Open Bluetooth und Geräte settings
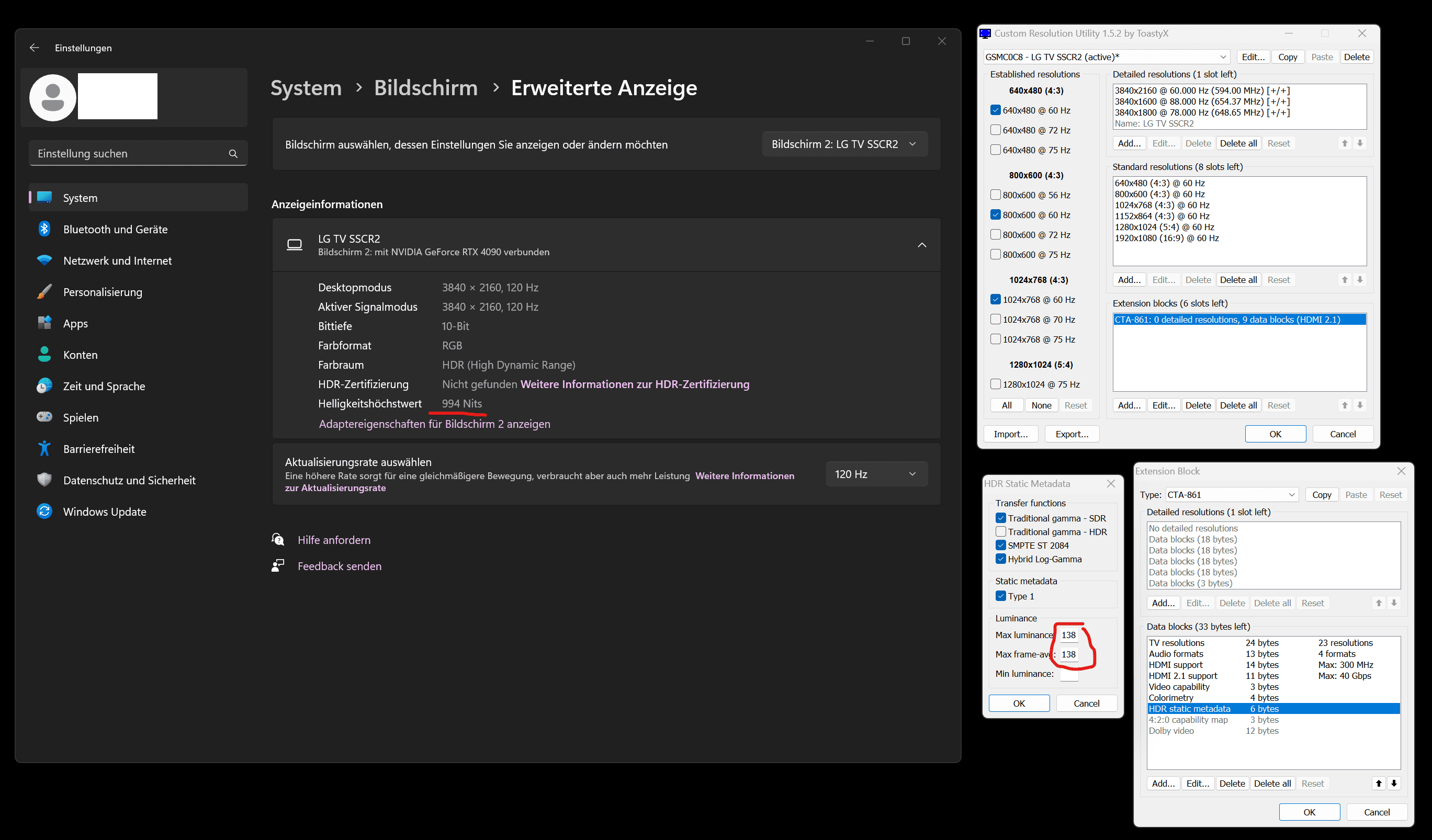This screenshot has height=840, width=1432. (115, 229)
